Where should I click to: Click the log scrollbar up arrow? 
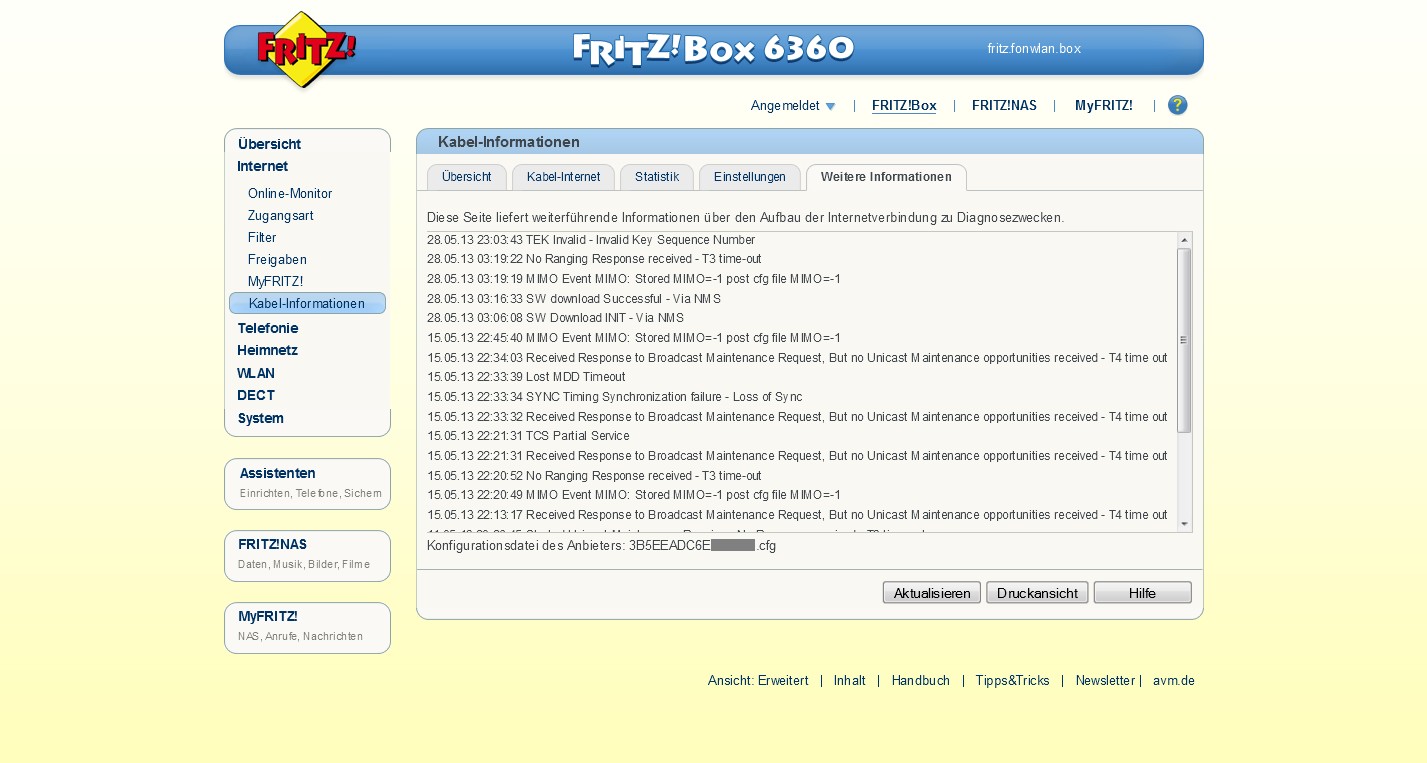(1185, 240)
